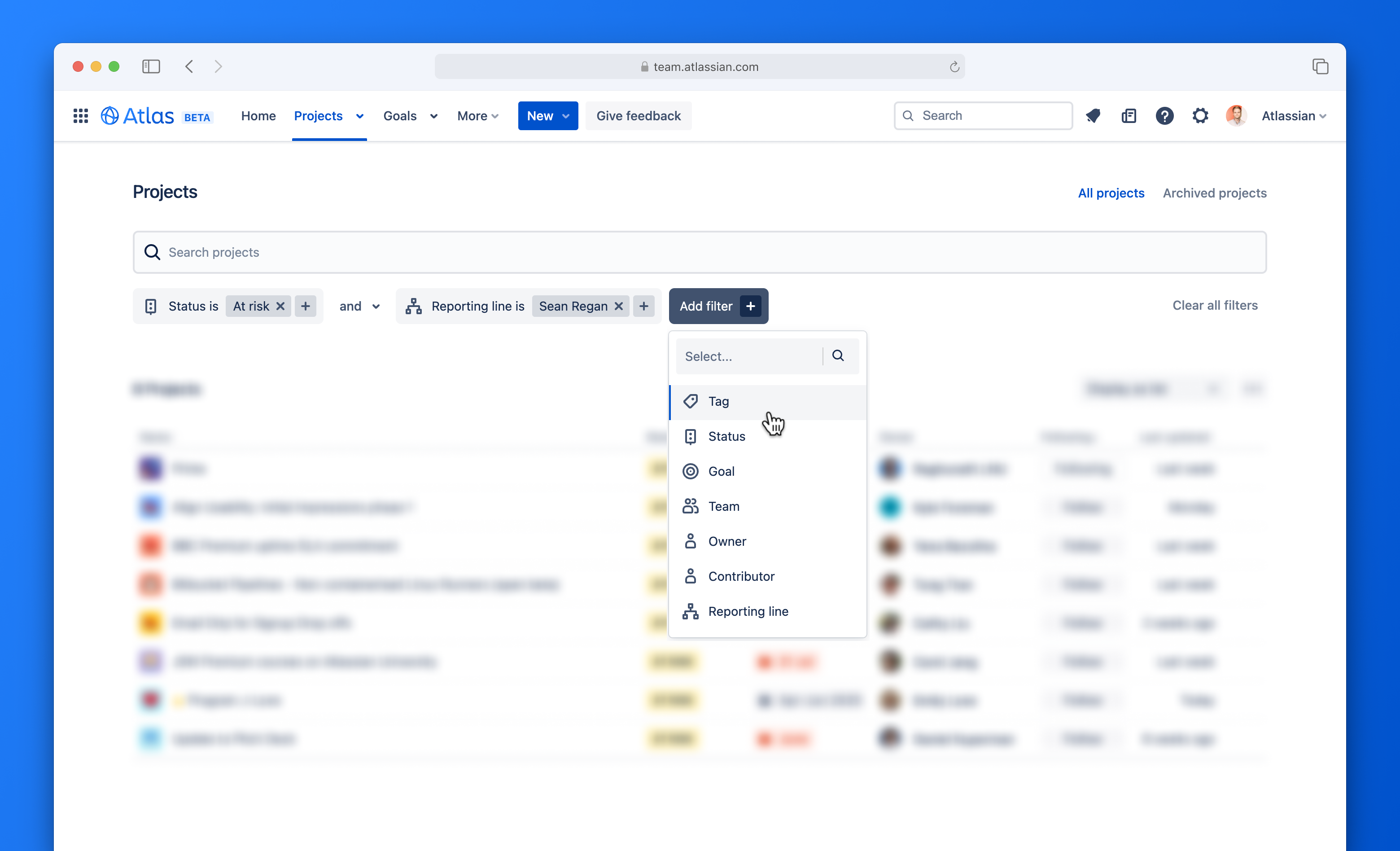Add another value to Reporting line filter
This screenshot has height=851, width=1400.
pos(643,307)
